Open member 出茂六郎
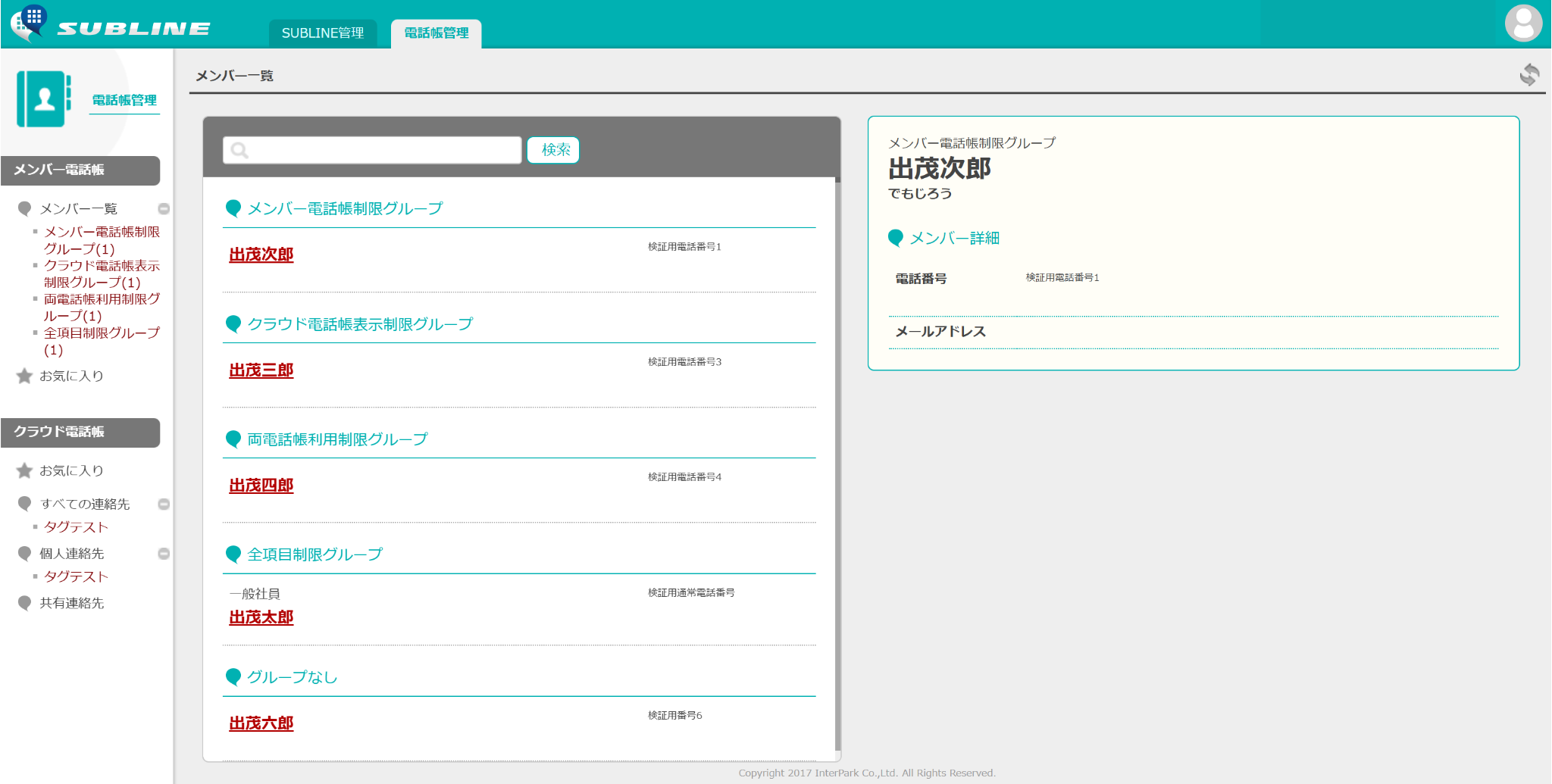Screen dimensions: 1552x784 [261, 723]
